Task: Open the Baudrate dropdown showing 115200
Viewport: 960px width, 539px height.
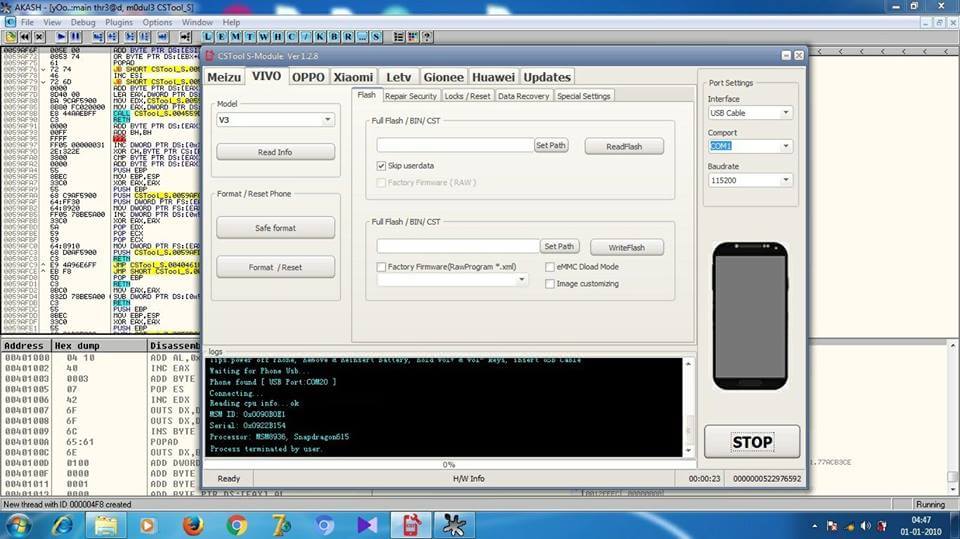Action: coord(750,180)
